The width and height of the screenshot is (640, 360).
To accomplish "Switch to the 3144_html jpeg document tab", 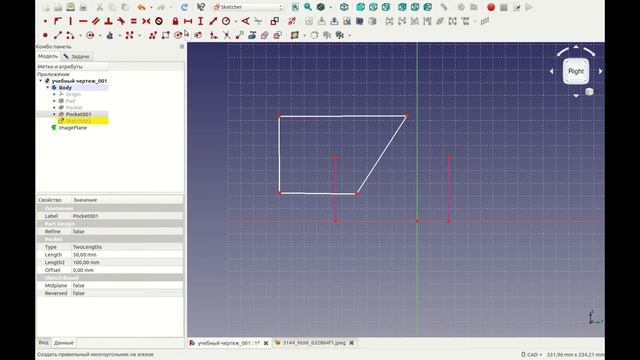I will tap(314, 343).
